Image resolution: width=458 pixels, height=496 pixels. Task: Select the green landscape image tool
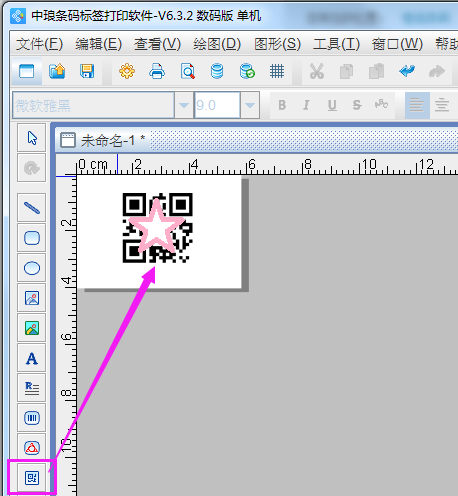point(32,328)
